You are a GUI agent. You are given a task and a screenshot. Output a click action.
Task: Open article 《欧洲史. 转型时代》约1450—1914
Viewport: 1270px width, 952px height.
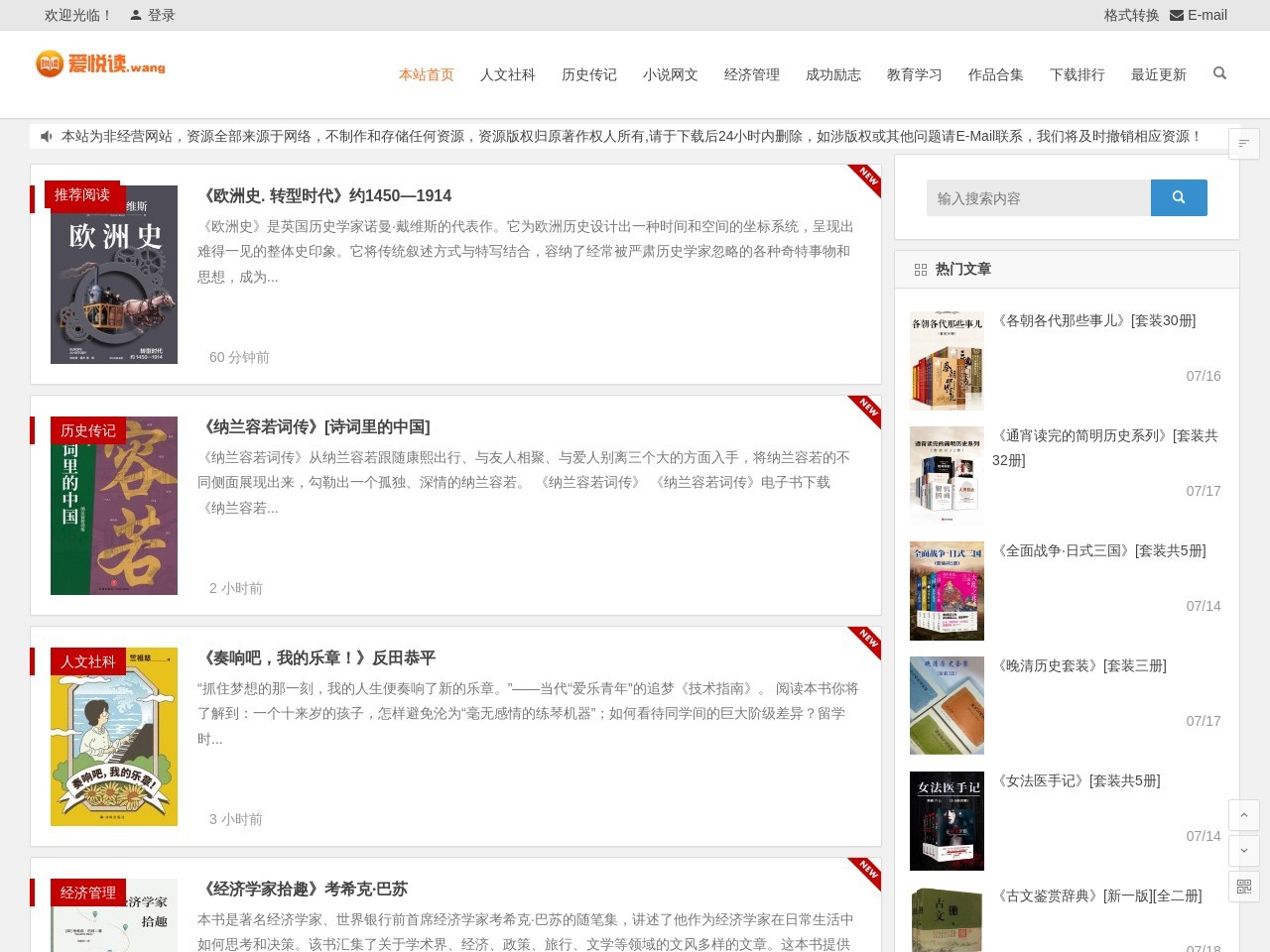click(x=324, y=196)
